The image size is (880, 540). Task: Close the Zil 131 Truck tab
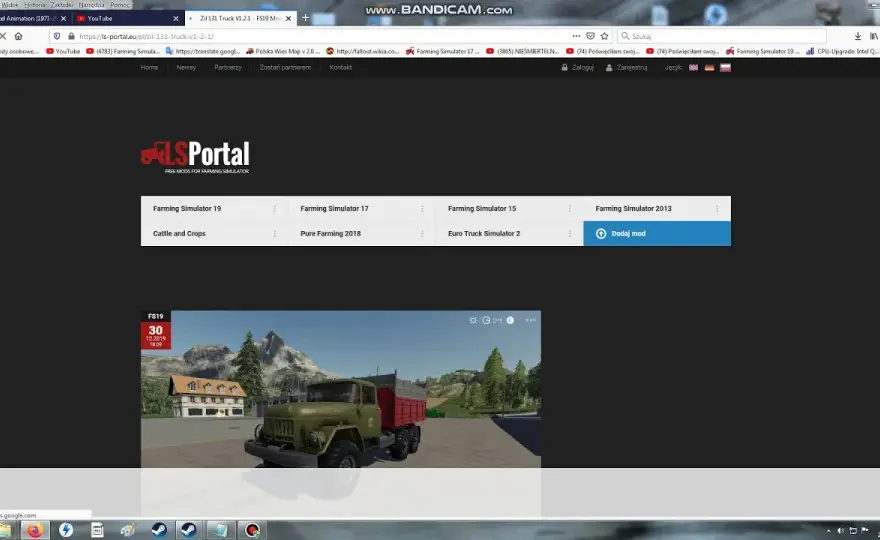[x=288, y=19]
